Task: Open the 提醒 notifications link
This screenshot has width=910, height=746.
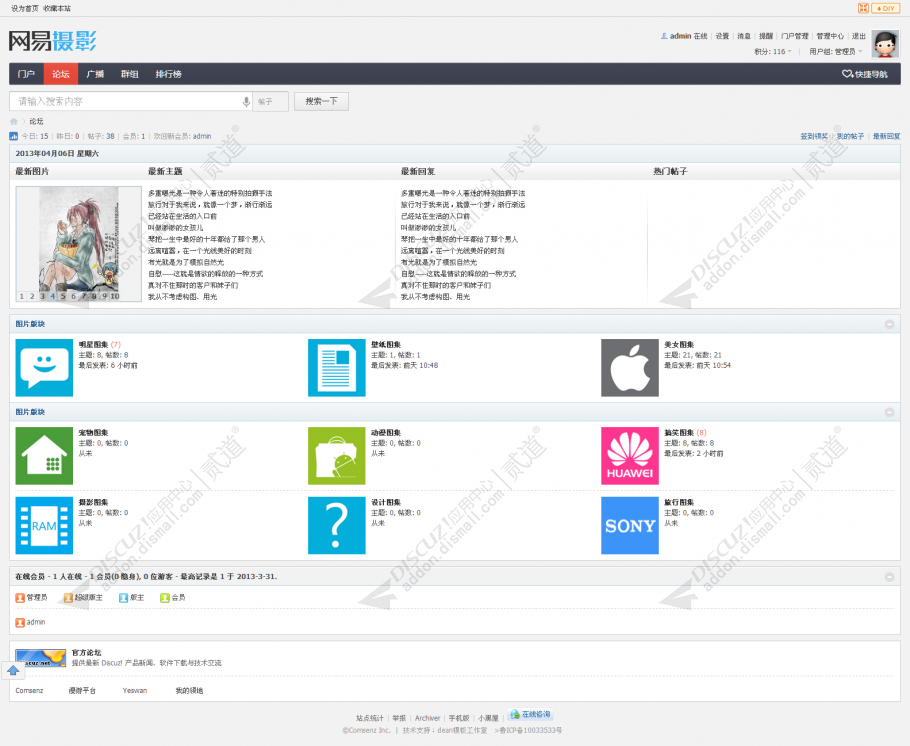Action: pyautogui.click(x=766, y=36)
